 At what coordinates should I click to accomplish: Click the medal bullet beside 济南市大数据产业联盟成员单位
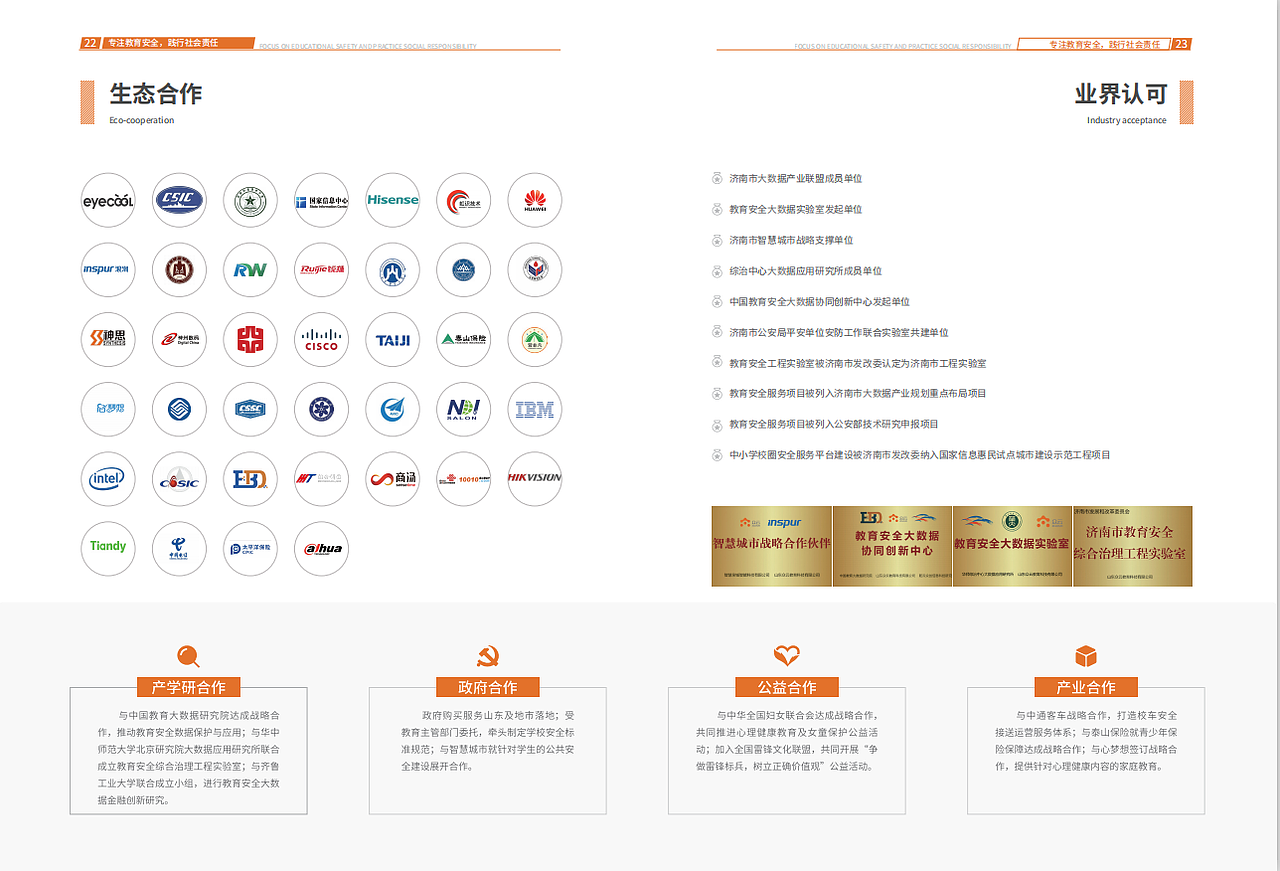[x=716, y=178]
